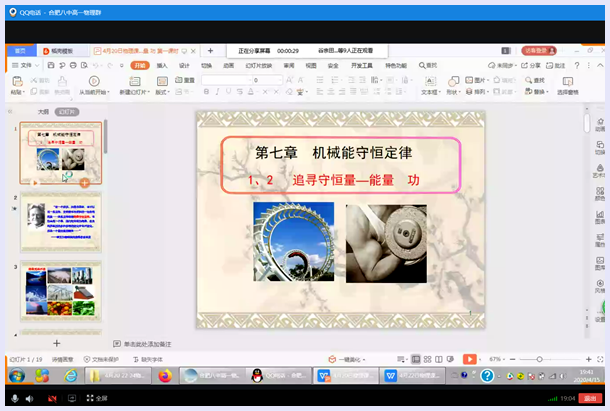Collapse the ribbon with the chevron
The image size is (610, 411).
click(x=600, y=65)
